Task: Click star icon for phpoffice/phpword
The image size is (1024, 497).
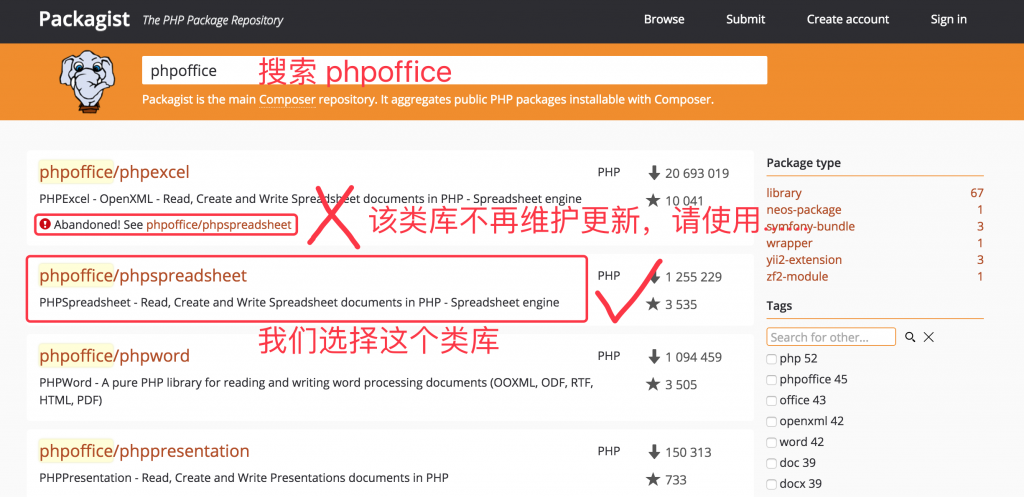Action: (x=653, y=384)
